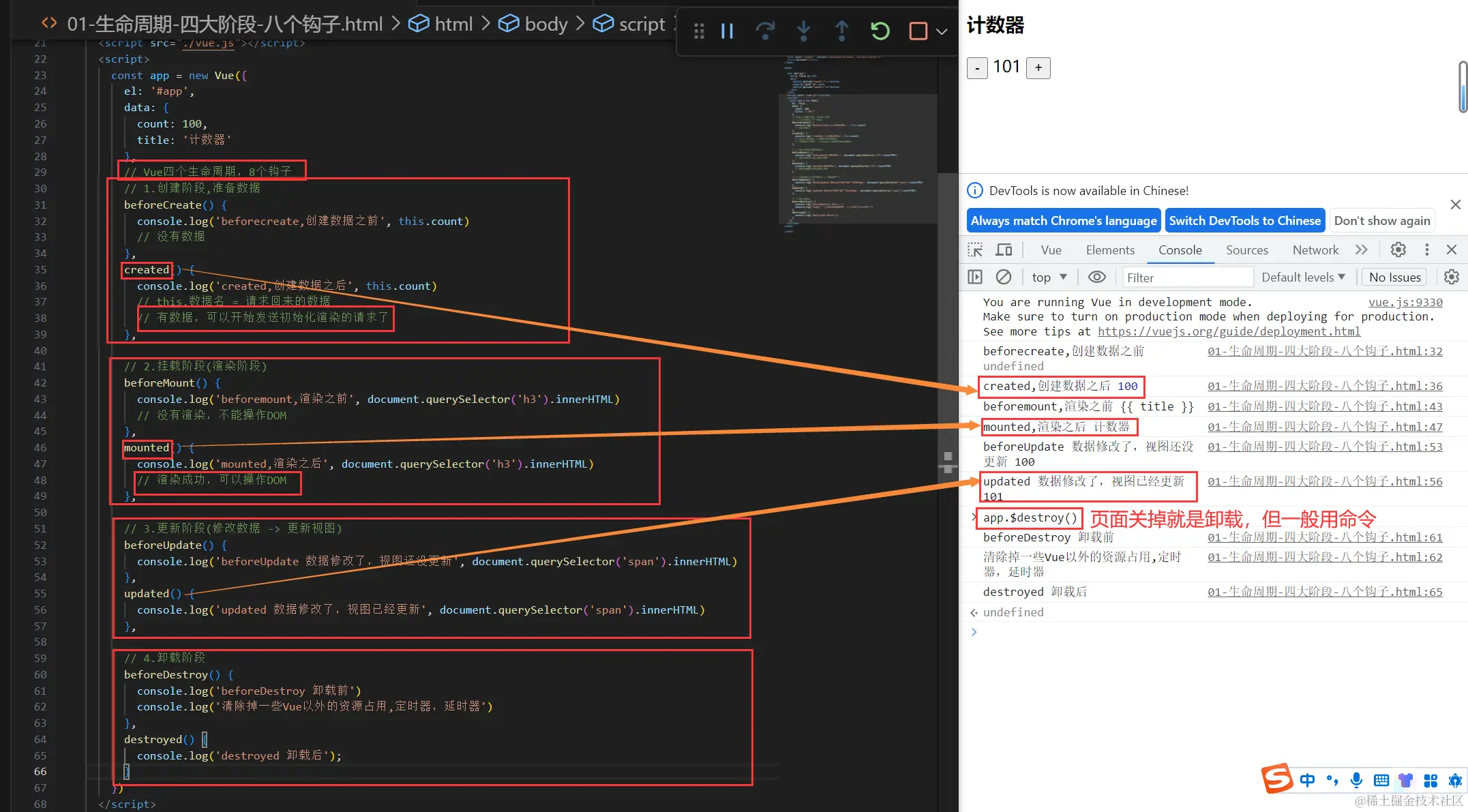The width and height of the screenshot is (1468, 812).
Task: Open the Sogou toolbox grid icon
Action: click(1430, 780)
